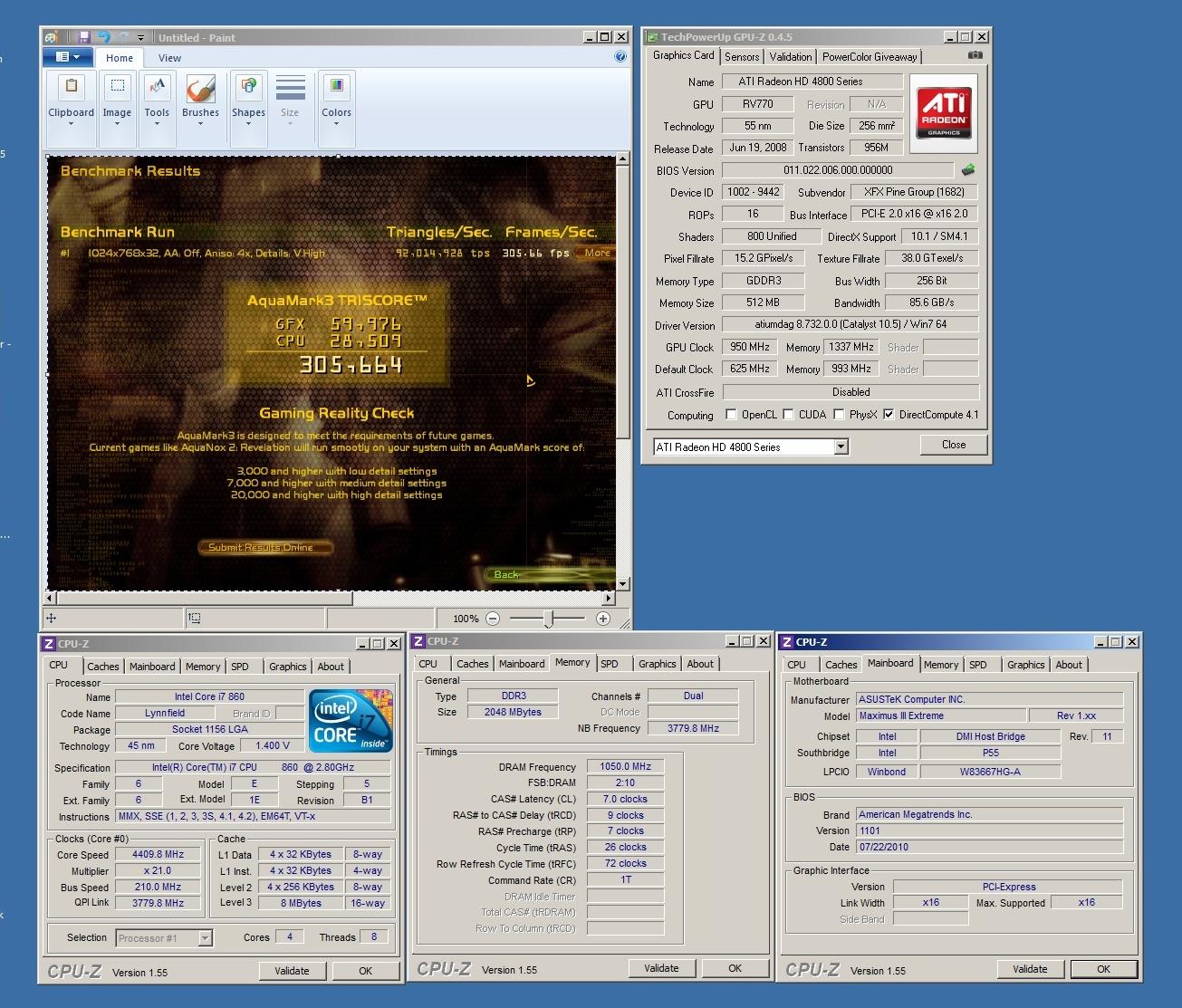Open the Paint application menu button
The height and width of the screenshot is (1008, 1182).
(x=68, y=57)
